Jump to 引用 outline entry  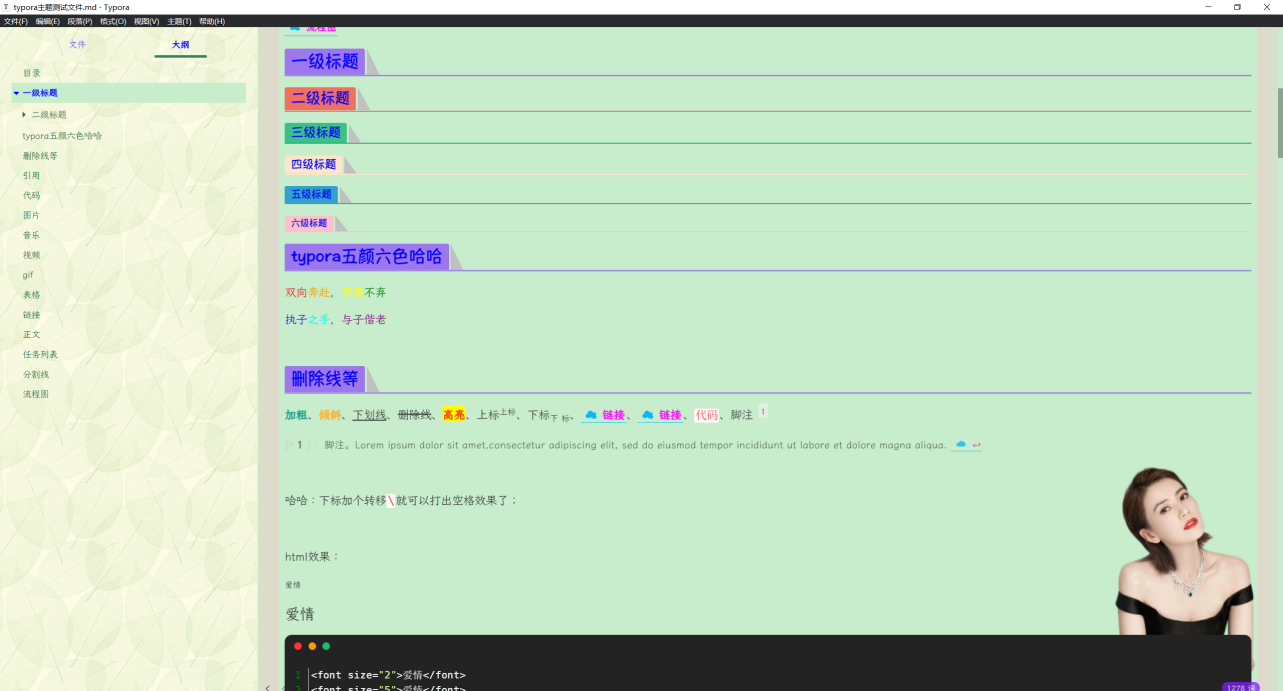[32, 175]
